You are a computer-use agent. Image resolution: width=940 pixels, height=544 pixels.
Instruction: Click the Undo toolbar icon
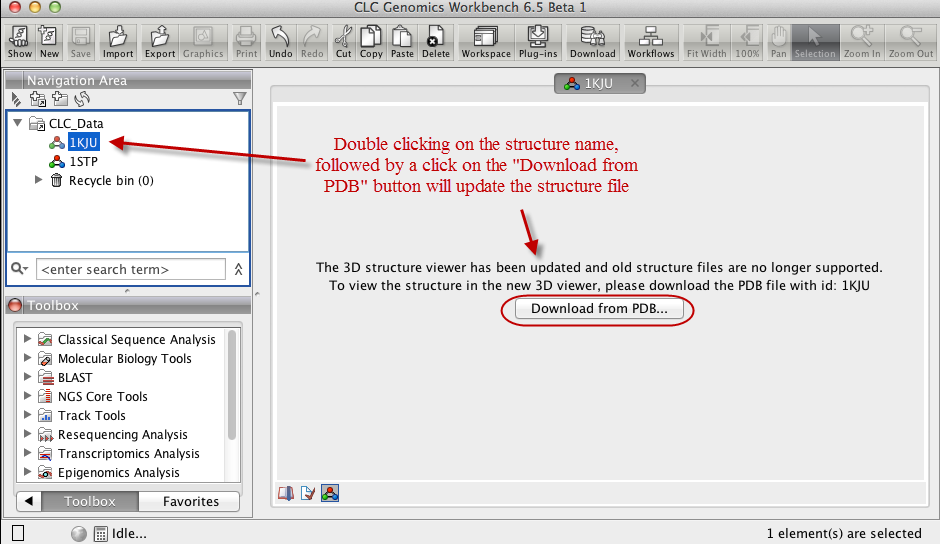(x=281, y=41)
